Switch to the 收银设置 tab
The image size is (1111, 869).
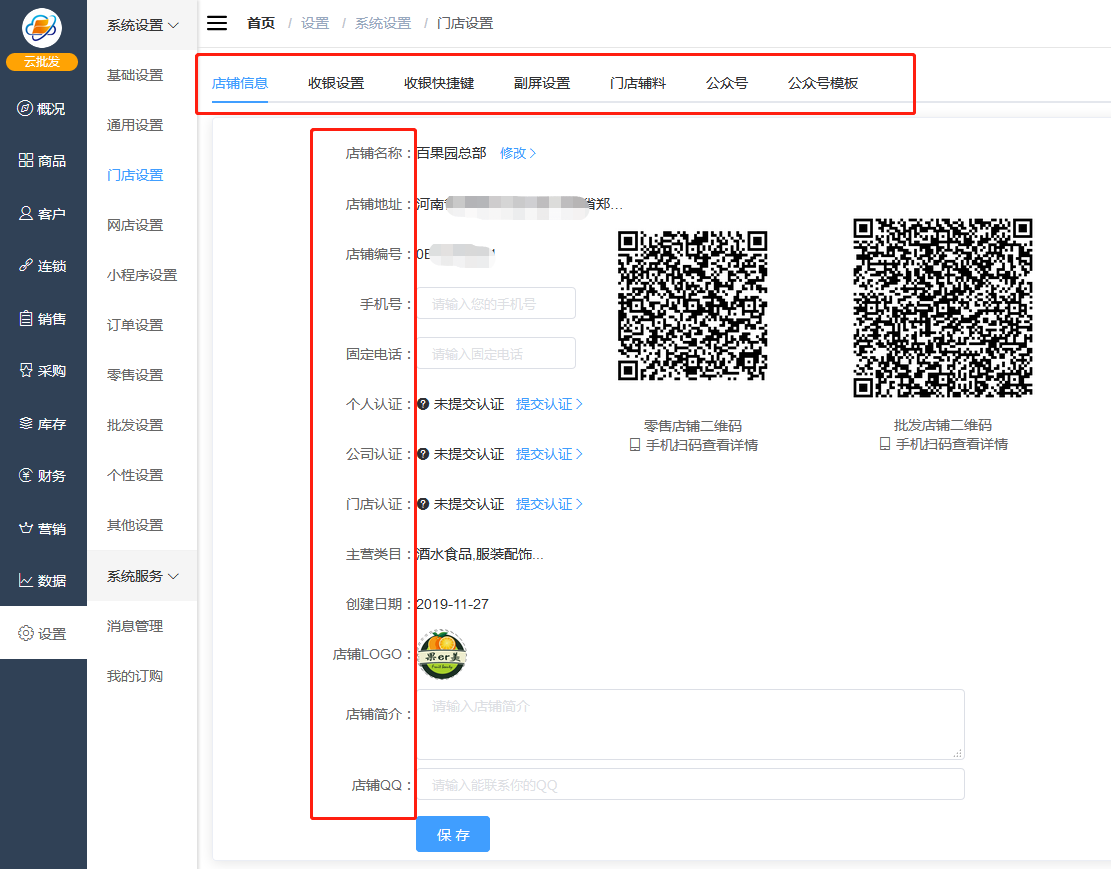pyautogui.click(x=336, y=83)
